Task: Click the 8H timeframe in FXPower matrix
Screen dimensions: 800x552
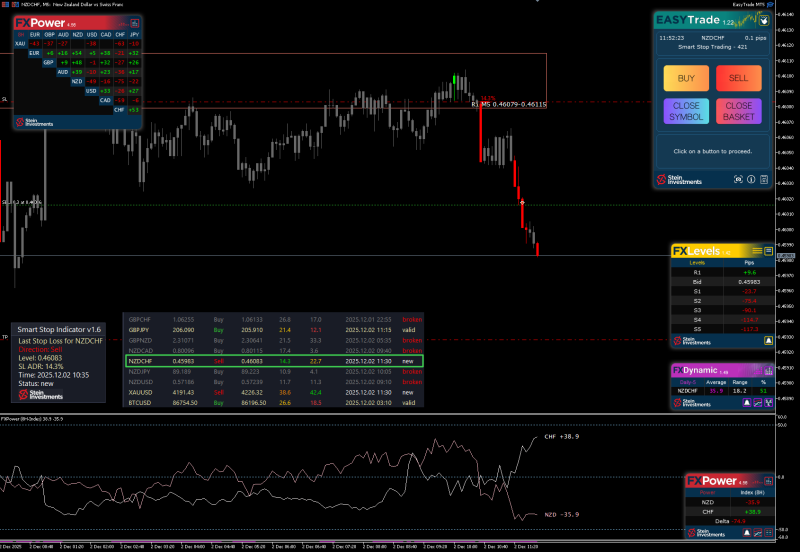Action: tap(20, 35)
